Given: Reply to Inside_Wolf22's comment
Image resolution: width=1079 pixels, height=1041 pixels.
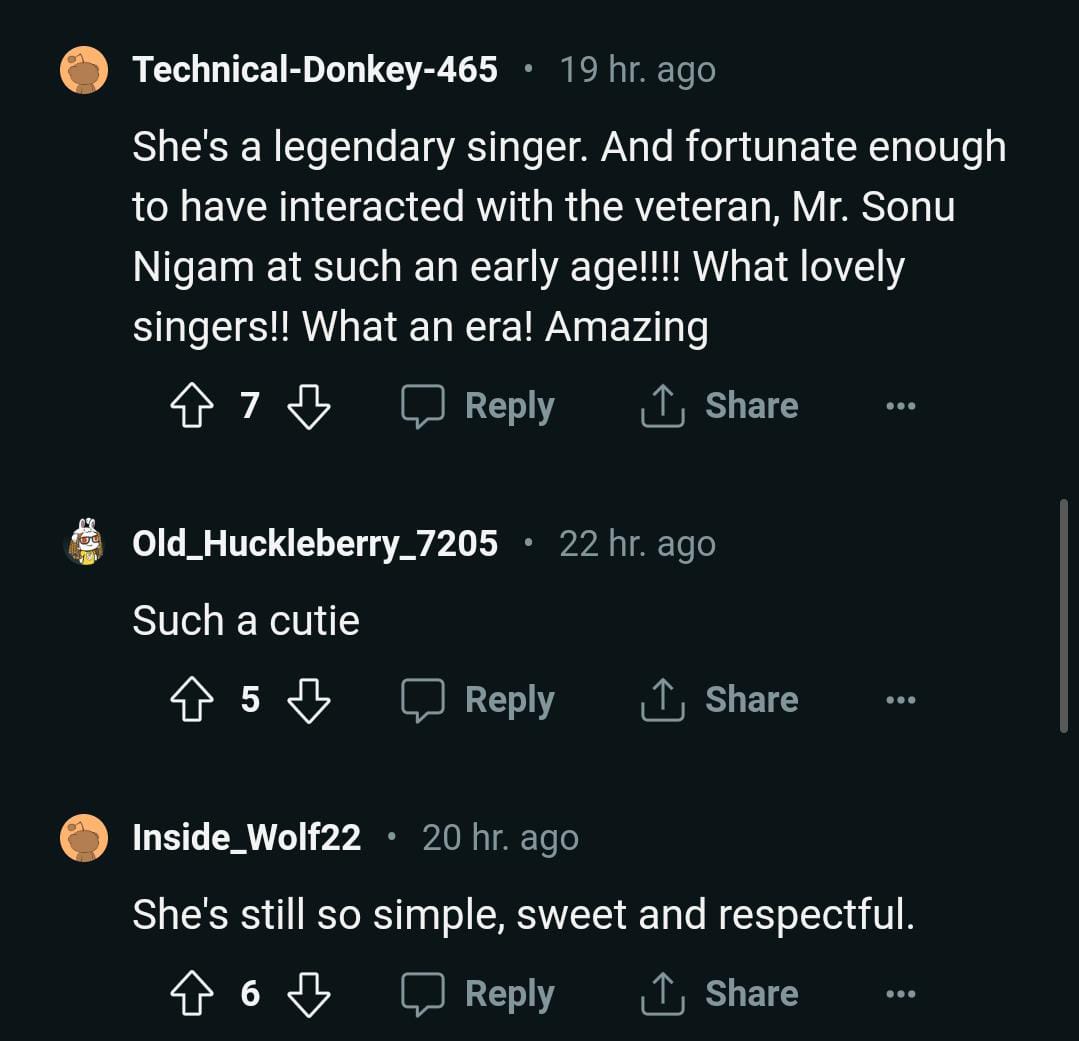Looking at the screenshot, I should (478, 994).
